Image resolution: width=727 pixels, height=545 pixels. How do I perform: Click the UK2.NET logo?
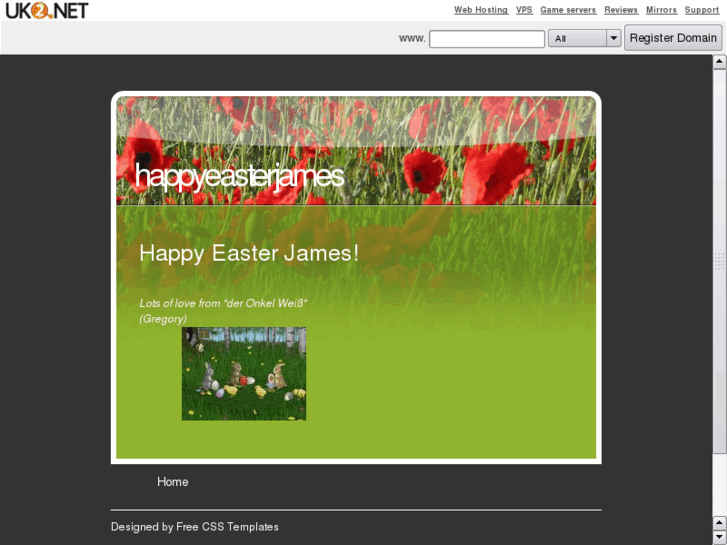click(x=46, y=10)
